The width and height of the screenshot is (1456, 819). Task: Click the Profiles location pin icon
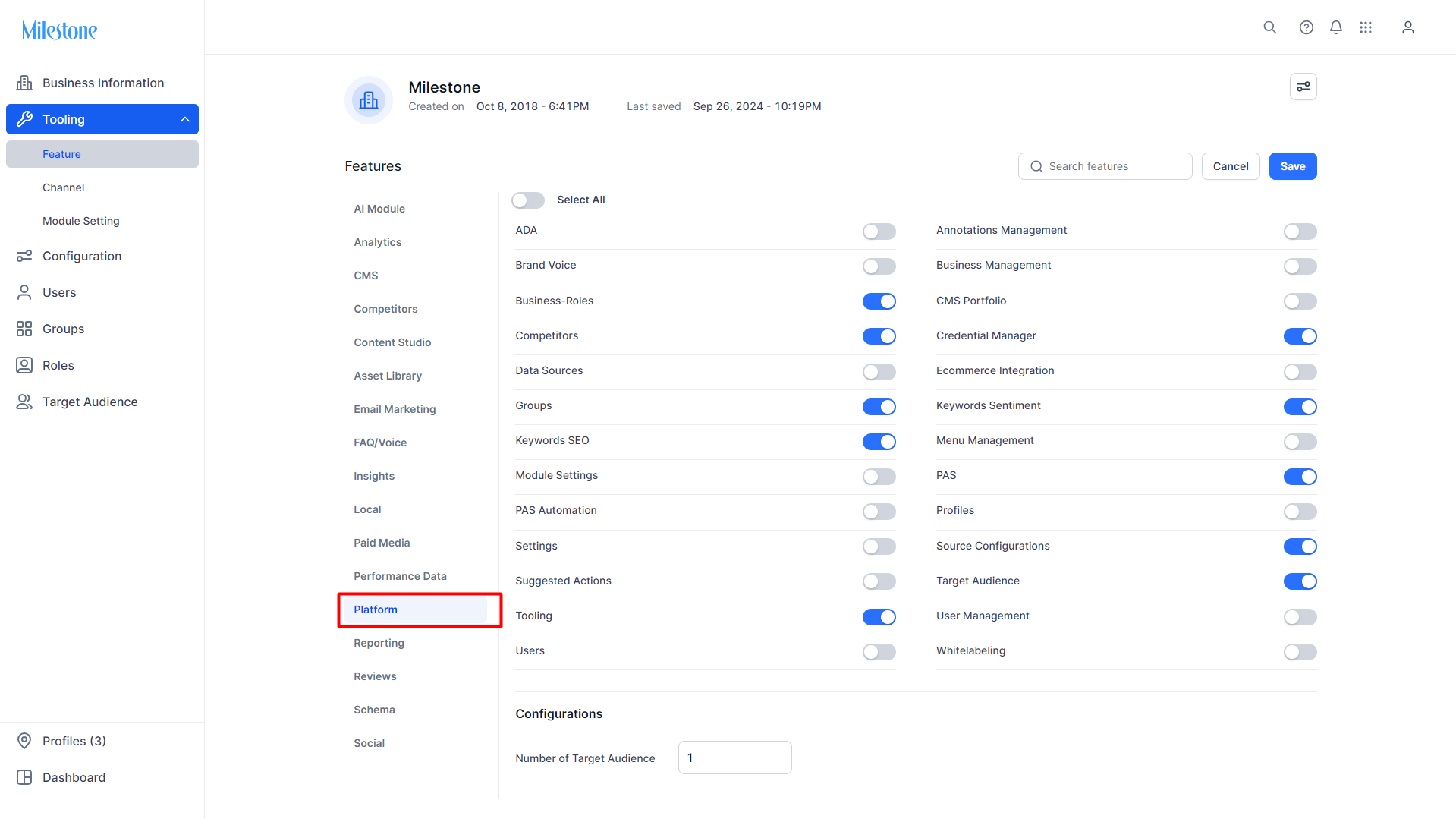[24, 741]
